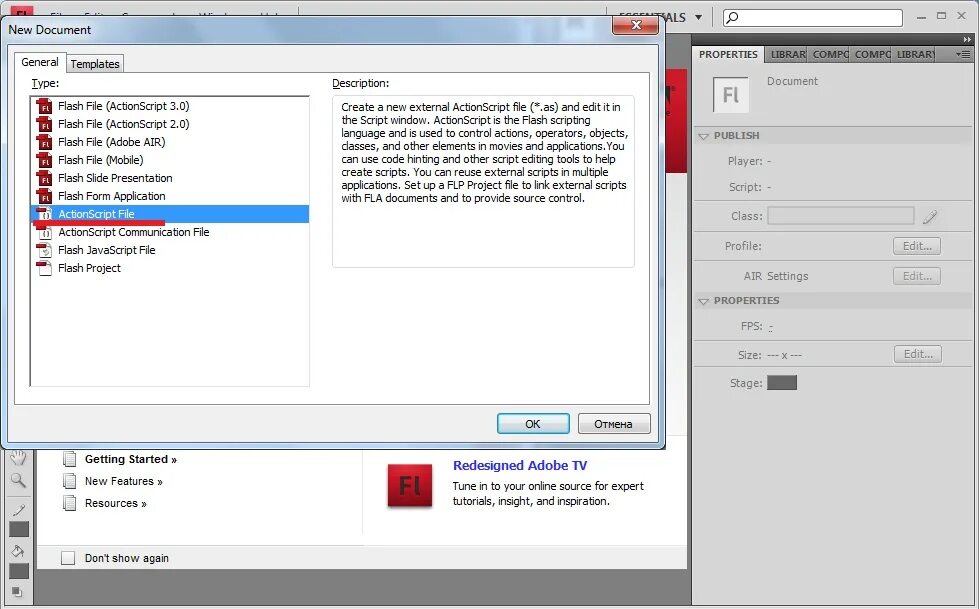Pick Flash Form Application type
This screenshot has height=609, width=980.
(x=169, y=196)
